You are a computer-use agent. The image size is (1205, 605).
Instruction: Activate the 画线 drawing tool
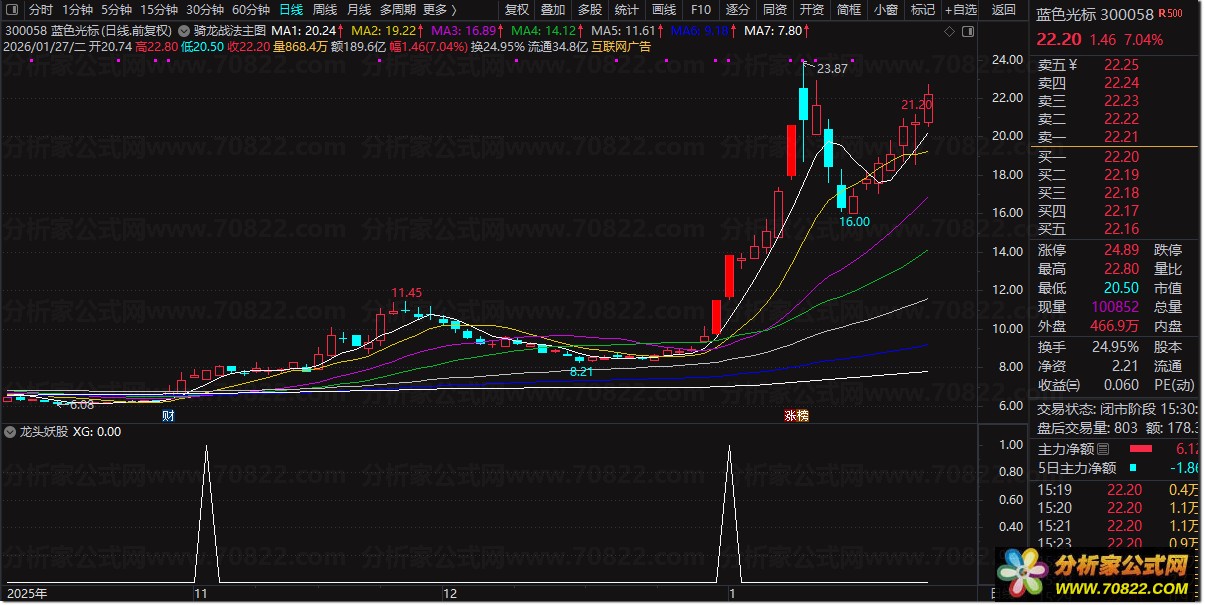(664, 9)
